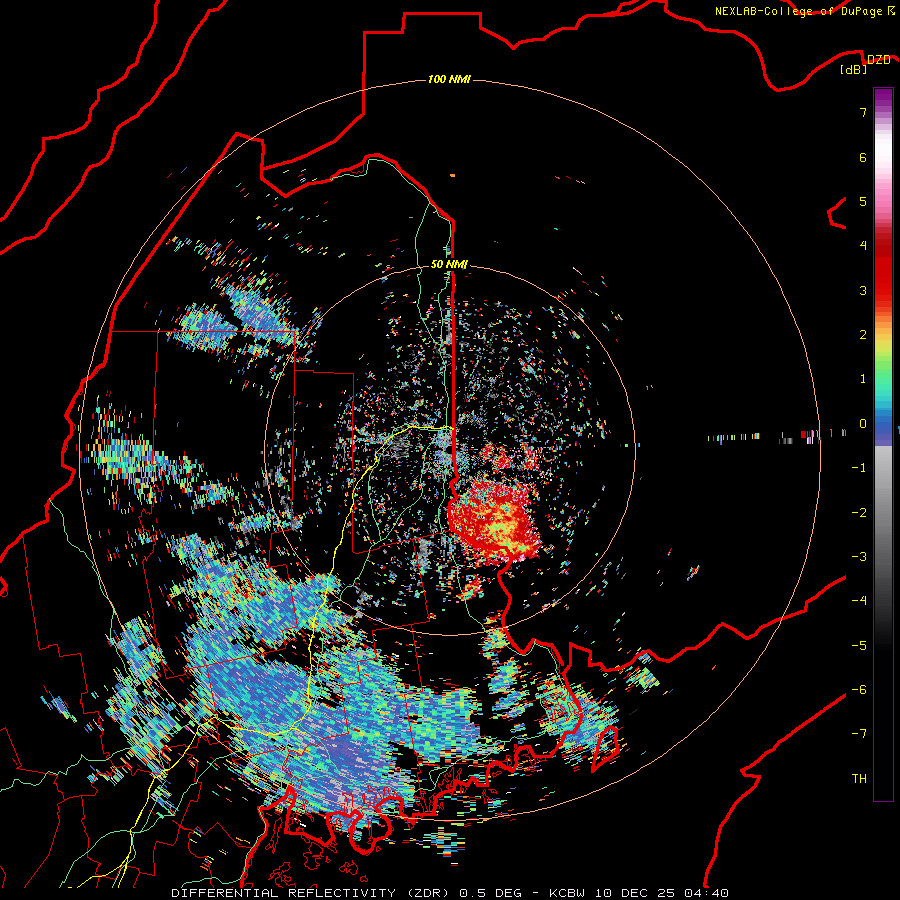900x900 pixels.
Task: Click the -7 tick label on the scale
Action: (x=859, y=734)
